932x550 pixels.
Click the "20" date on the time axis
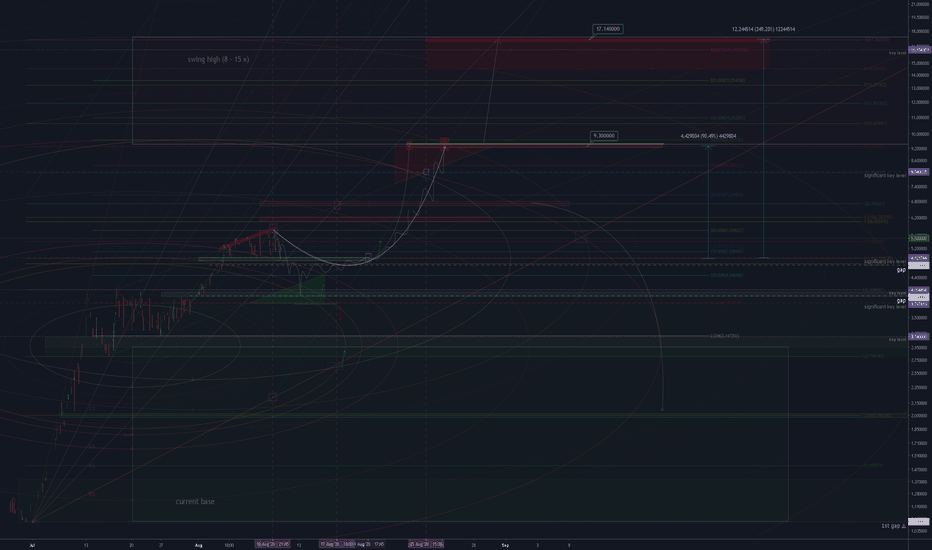pyautogui.click(x=131, y=545)
